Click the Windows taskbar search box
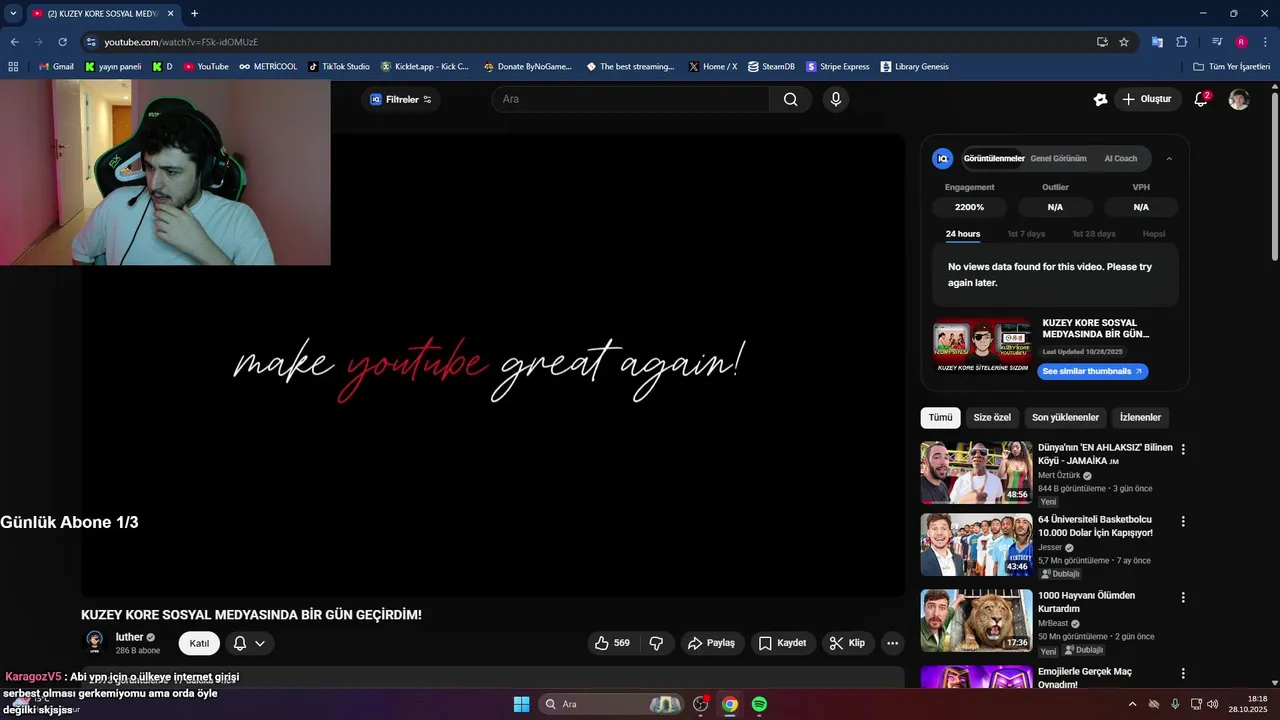 pyautogui.click(x=612, y=704)
